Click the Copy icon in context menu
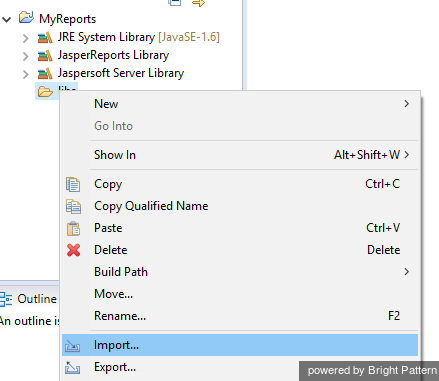Image resolution: width=439 pixels, height=381 pixels. tap(73, 184)
